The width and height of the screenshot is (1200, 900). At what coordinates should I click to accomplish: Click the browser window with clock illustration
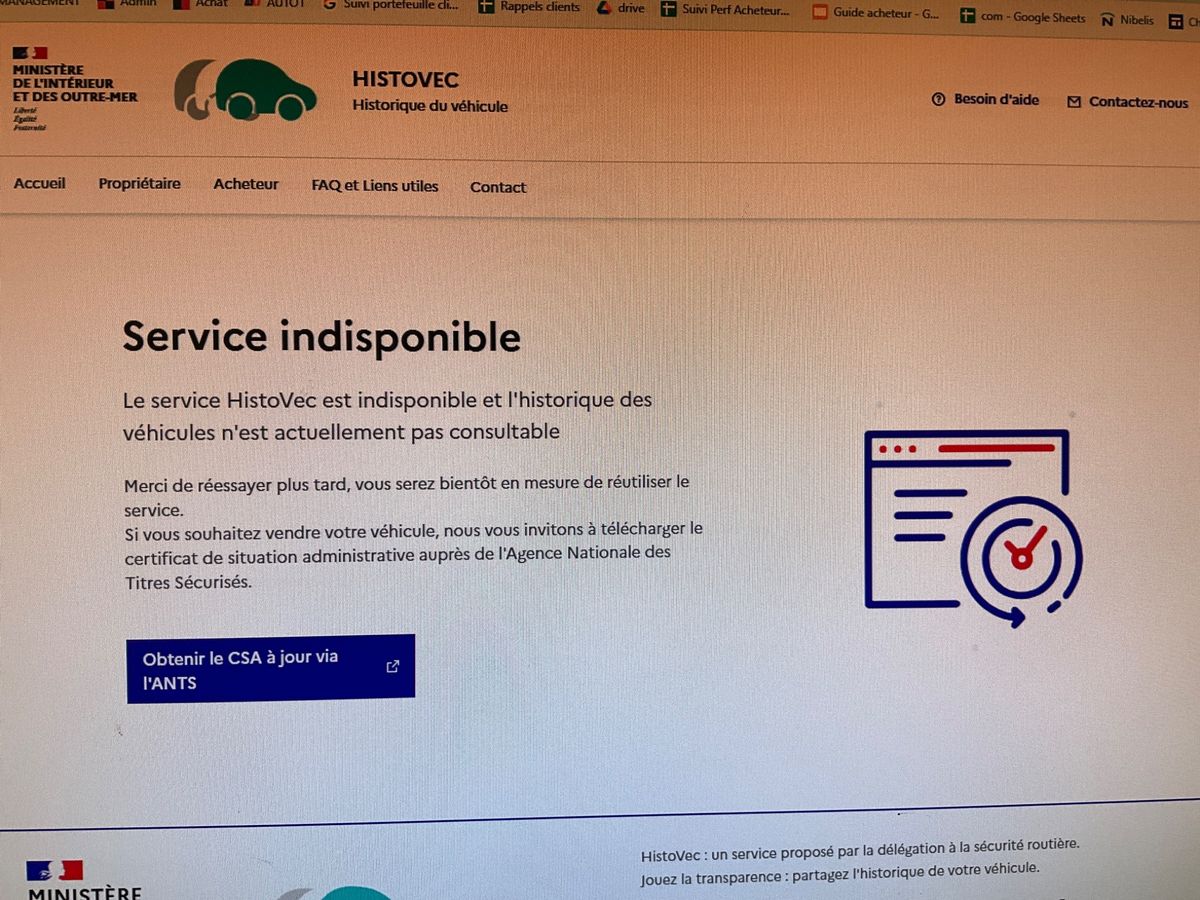pyautogui.click(x=972, y=528)
